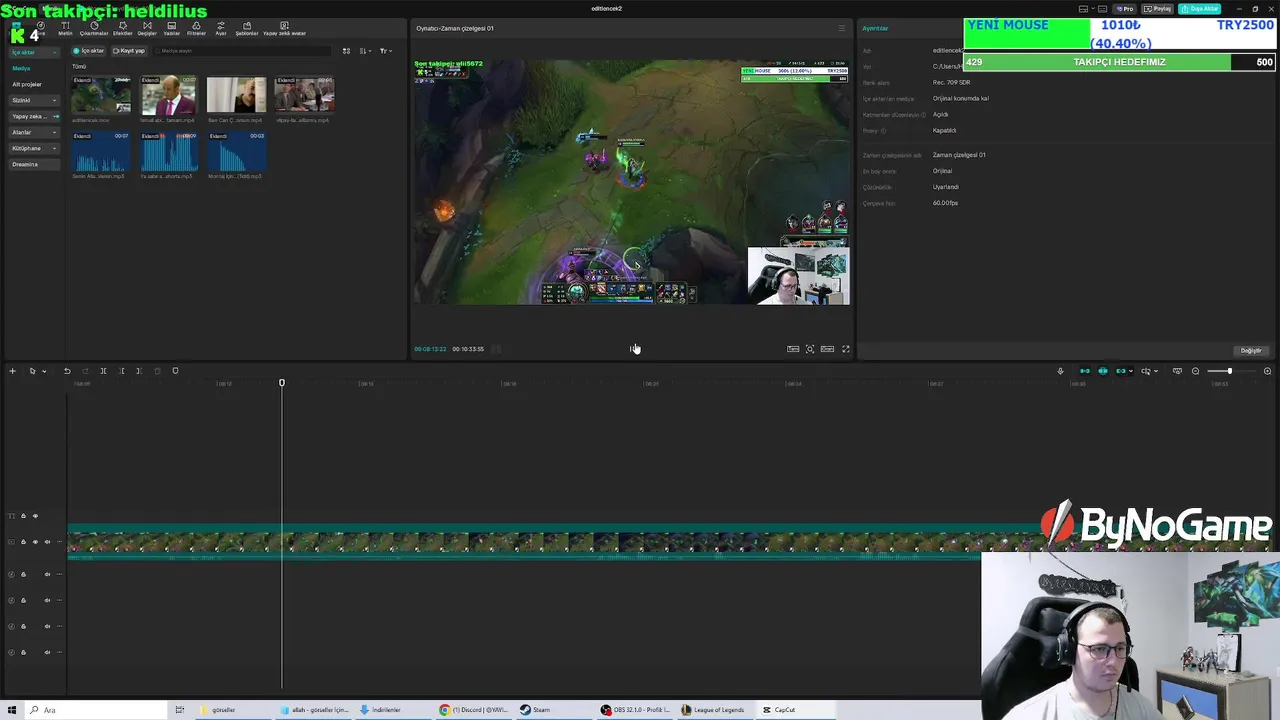Click the Değiştir button in details panel

tap(1251, 351)
